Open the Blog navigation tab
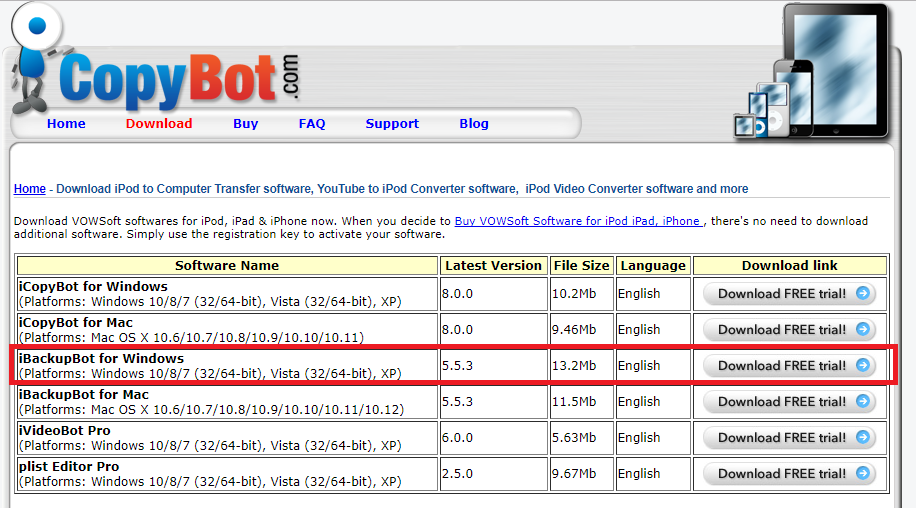The height and width of the screenshot is (508, 916). 474,124
